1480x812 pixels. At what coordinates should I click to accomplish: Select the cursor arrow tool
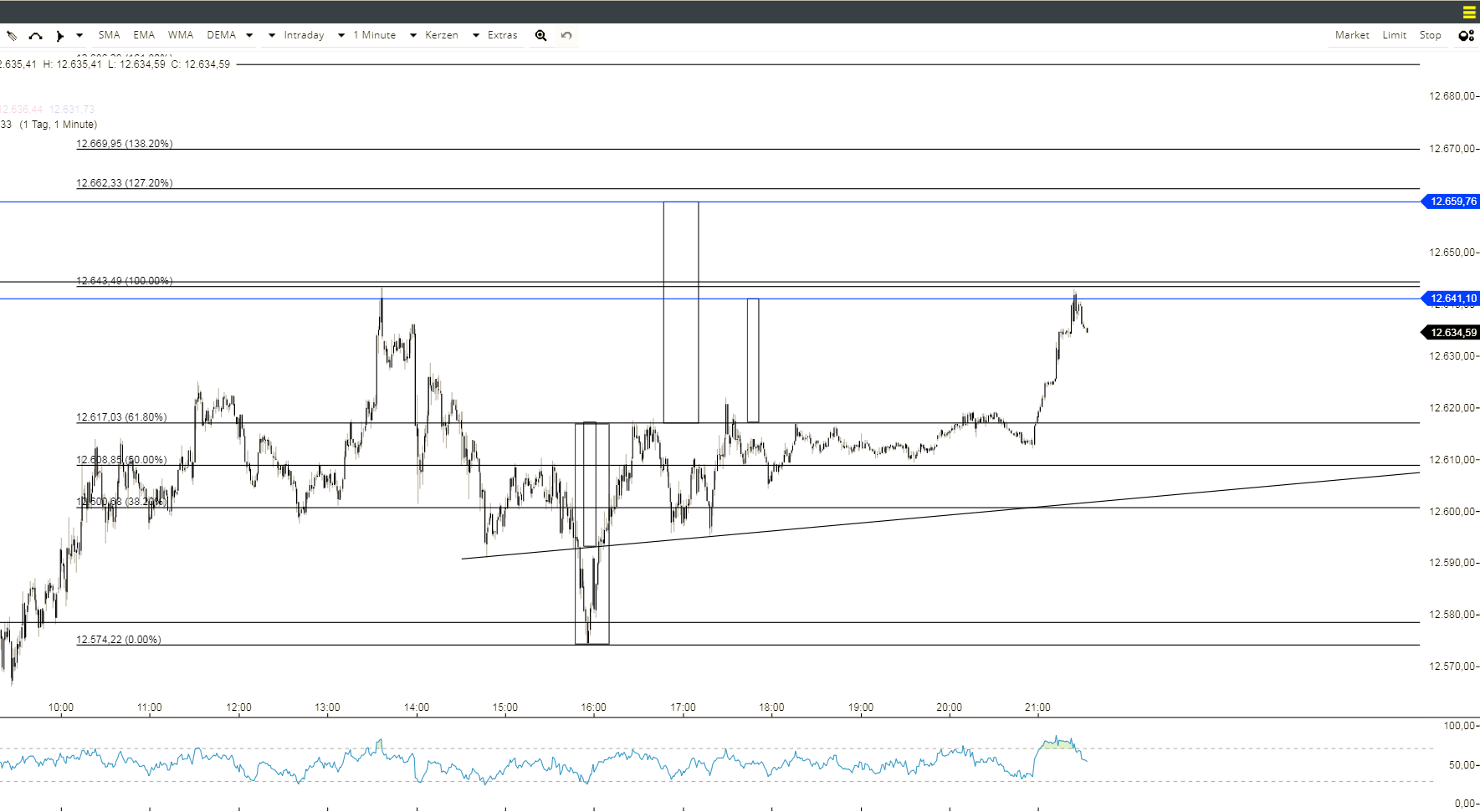[60, 35]
